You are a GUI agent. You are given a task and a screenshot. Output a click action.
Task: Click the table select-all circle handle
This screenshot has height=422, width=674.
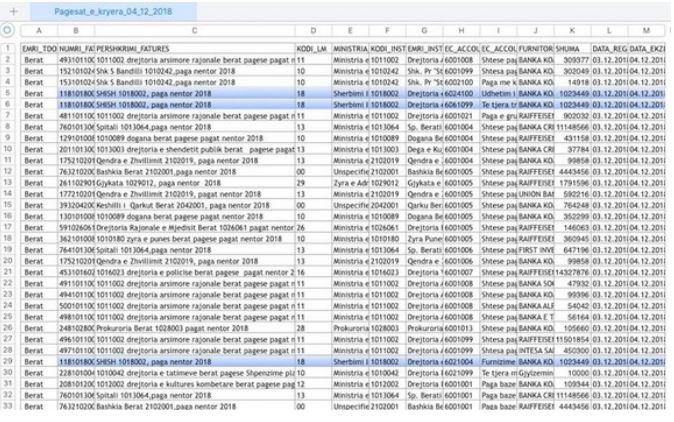(7, 30)
